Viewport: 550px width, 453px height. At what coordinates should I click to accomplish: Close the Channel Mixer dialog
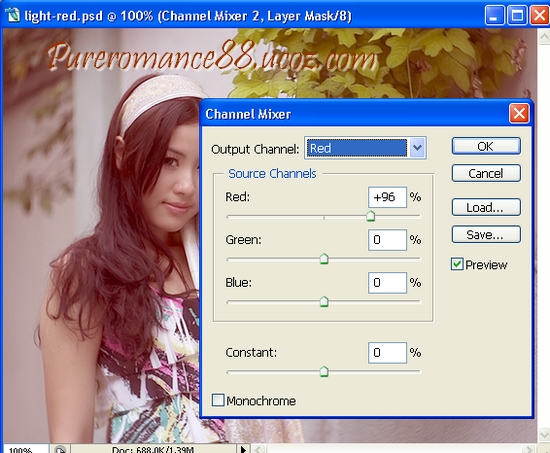point(519,113)
